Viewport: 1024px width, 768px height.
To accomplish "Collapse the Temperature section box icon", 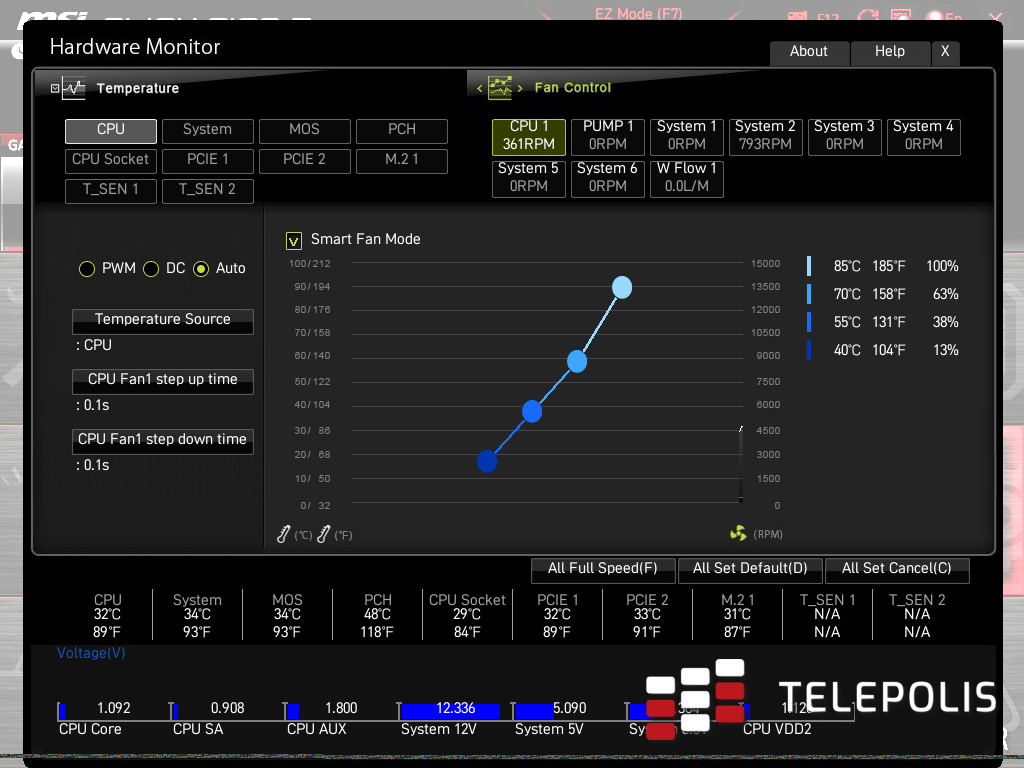I will point(55,88).
